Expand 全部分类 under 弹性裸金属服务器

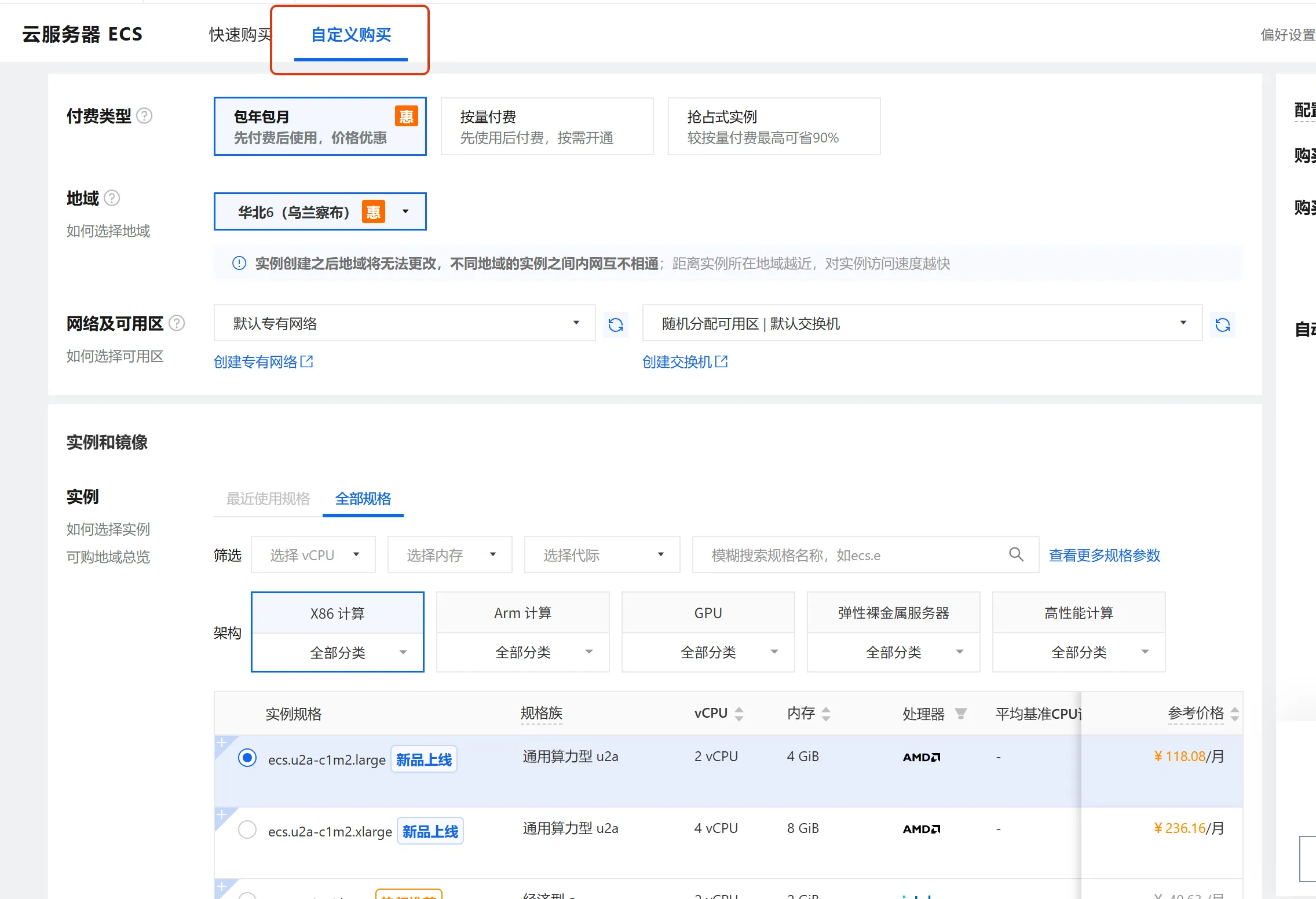pyautogui.click(x=894, y=652)
